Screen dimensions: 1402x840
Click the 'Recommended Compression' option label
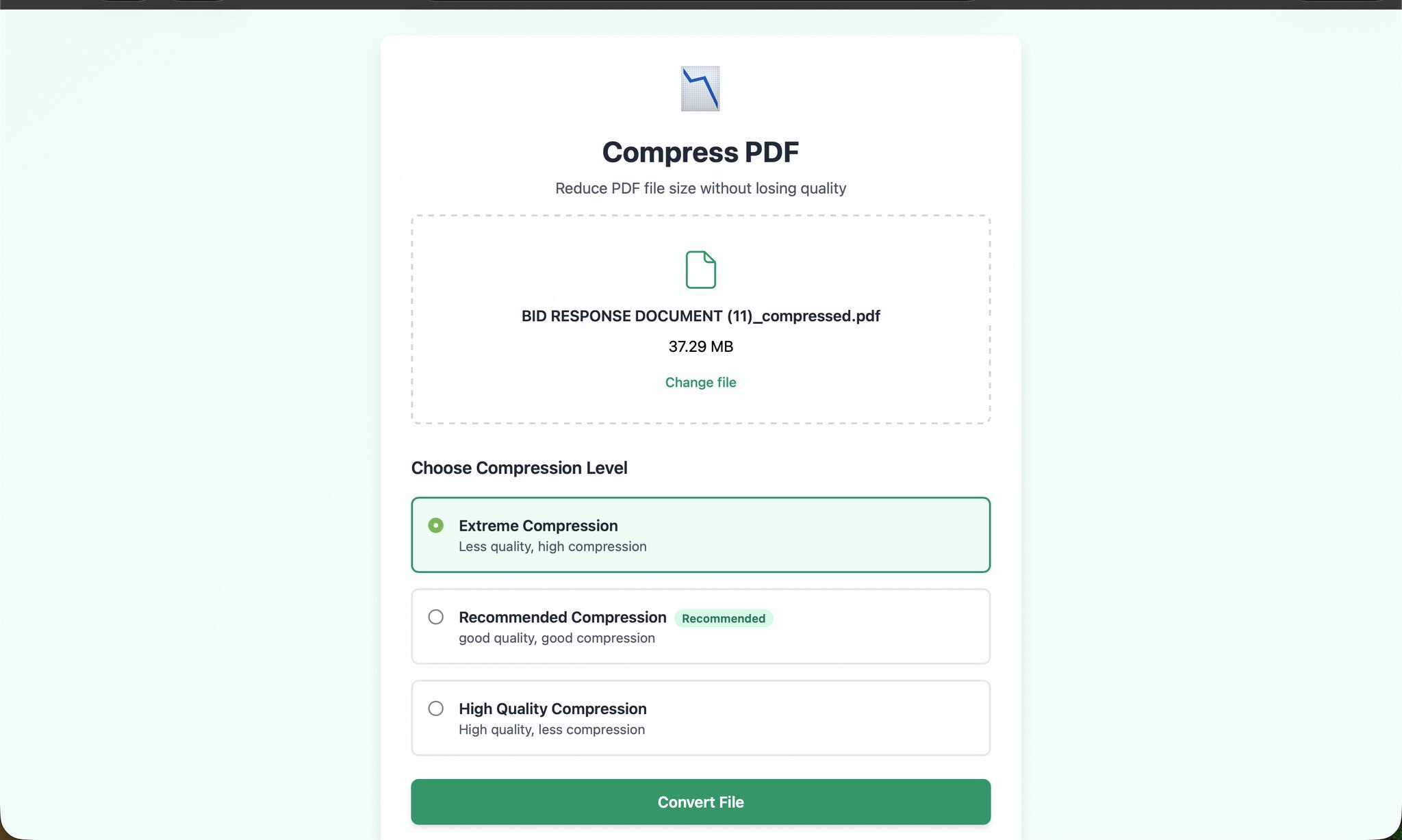tap(562, 617)
